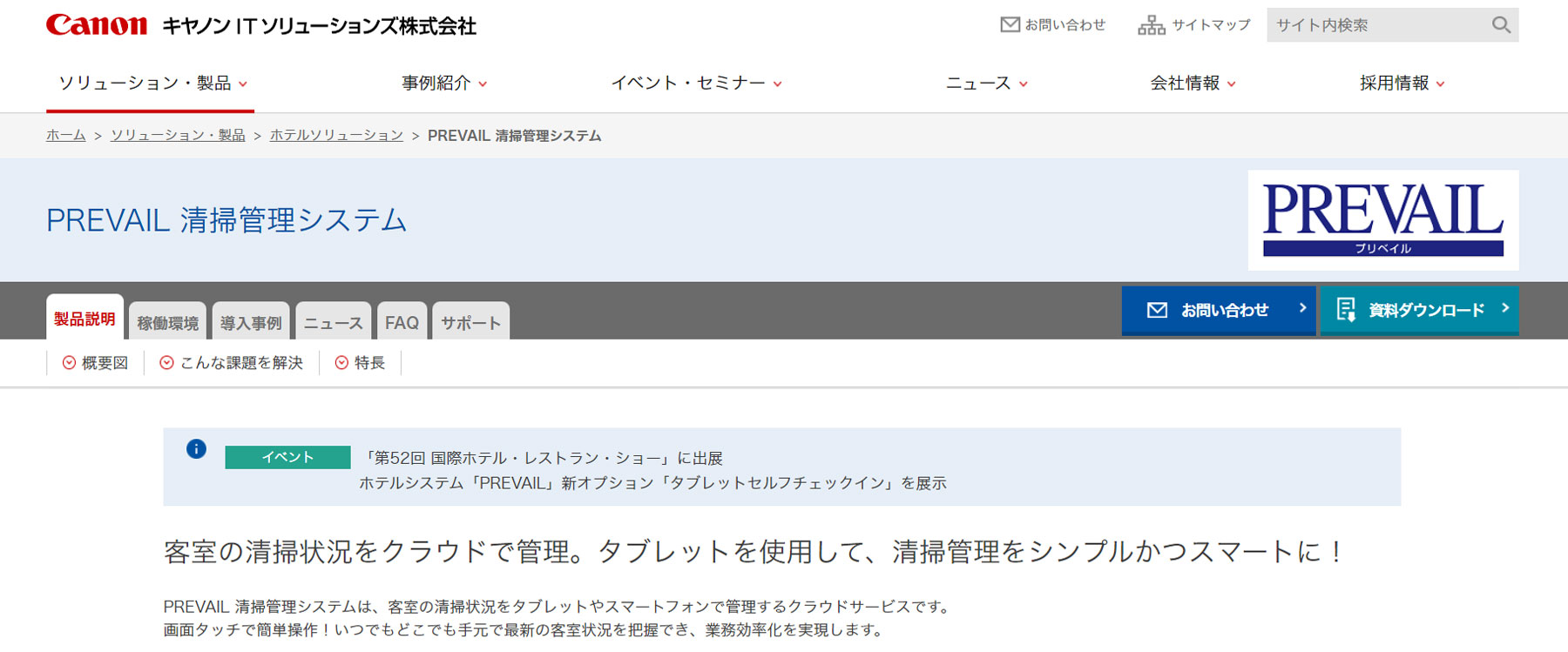Click the blue お問い合わせ button label
Screen dimensions: 1568x652
click(x=1225, y=310)
